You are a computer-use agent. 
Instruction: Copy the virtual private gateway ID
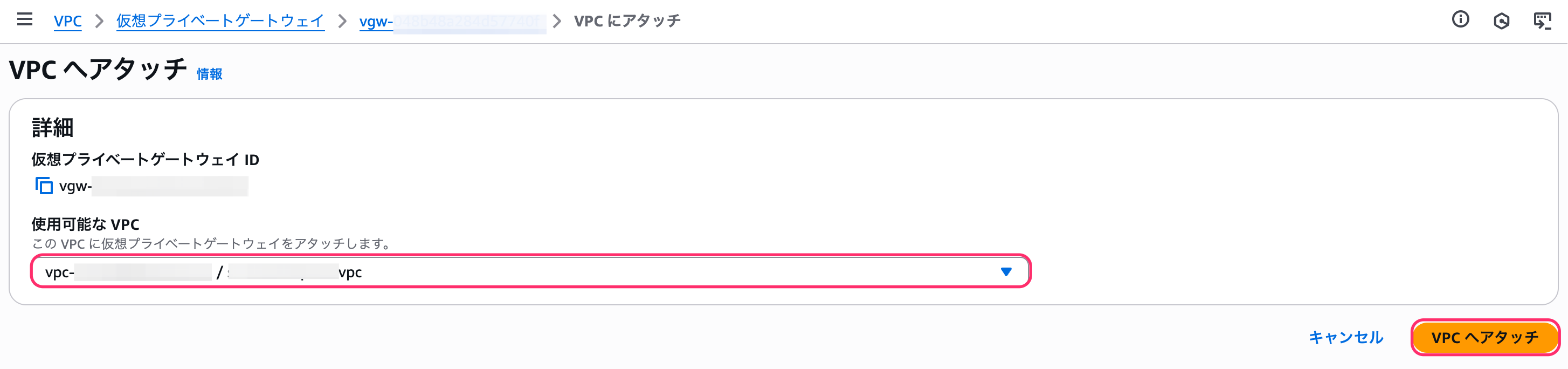coord(44,186)
